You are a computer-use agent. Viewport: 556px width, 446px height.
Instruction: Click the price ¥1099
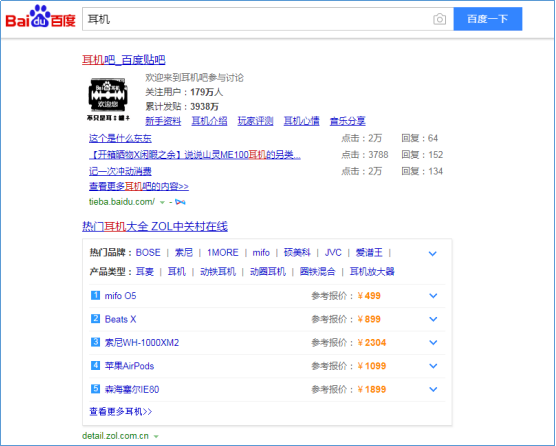372,366
